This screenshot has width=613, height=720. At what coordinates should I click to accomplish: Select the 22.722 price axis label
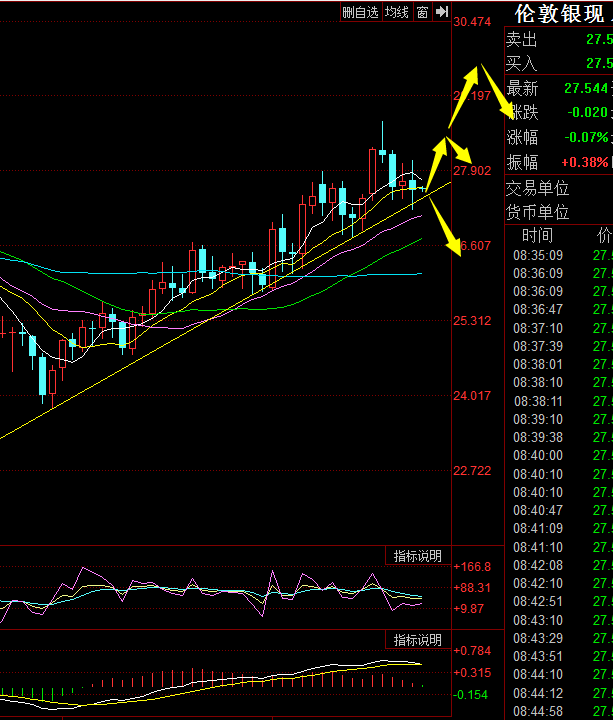click(472, 471)
